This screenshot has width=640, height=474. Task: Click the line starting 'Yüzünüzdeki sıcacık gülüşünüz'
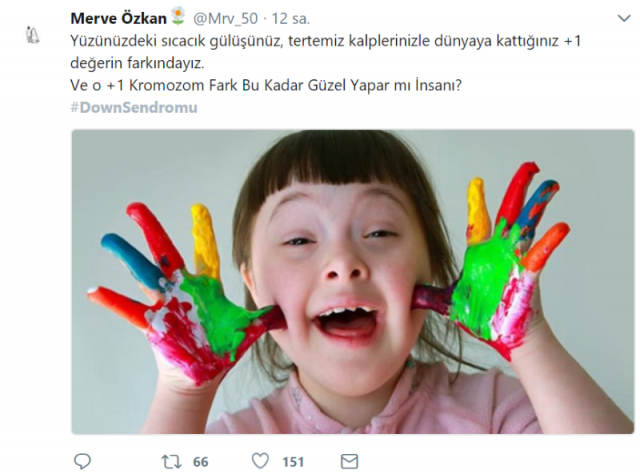click(x=325, y=41)
